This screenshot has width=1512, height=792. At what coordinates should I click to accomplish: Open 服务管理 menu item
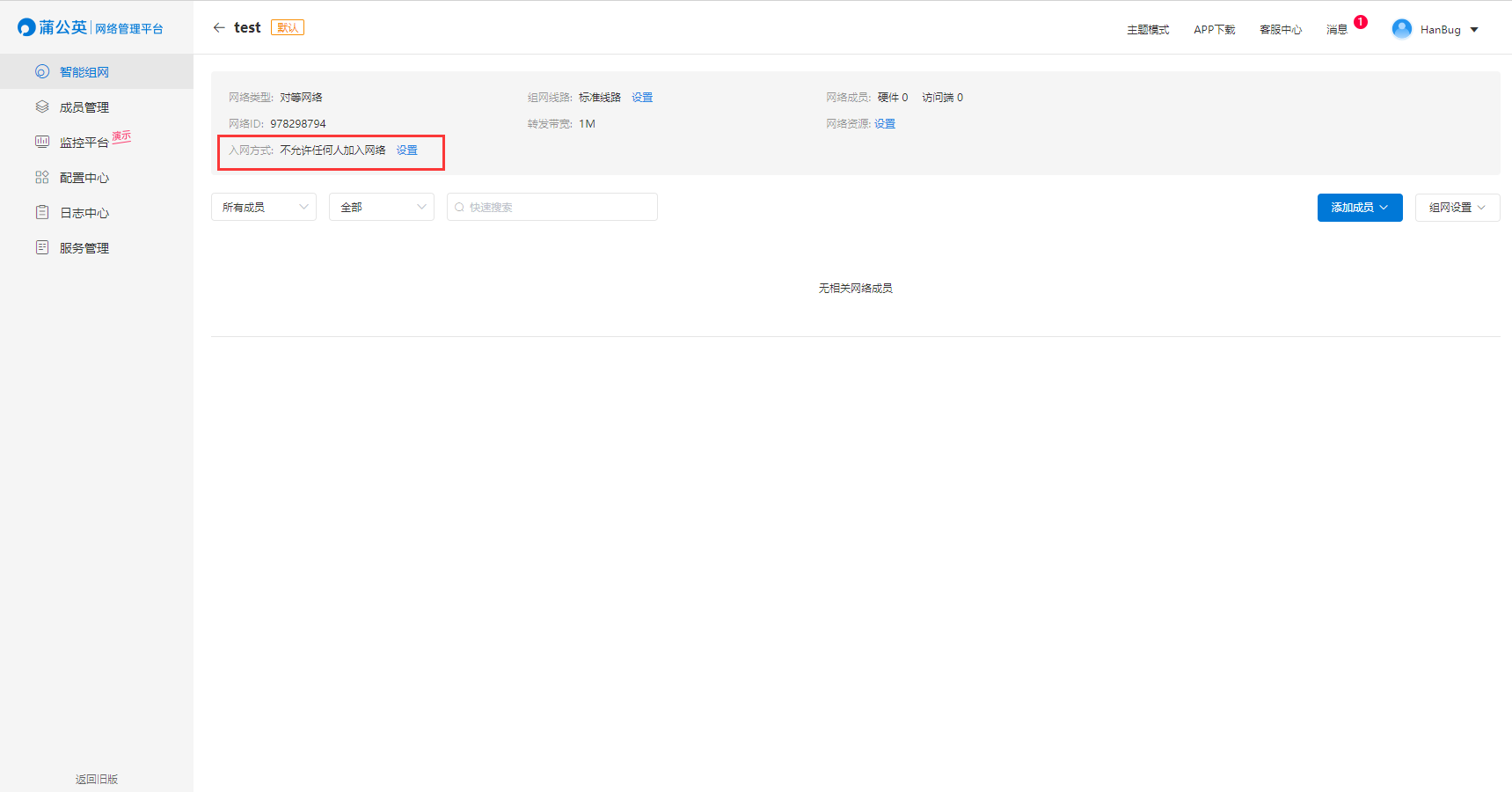coord(97,248)
